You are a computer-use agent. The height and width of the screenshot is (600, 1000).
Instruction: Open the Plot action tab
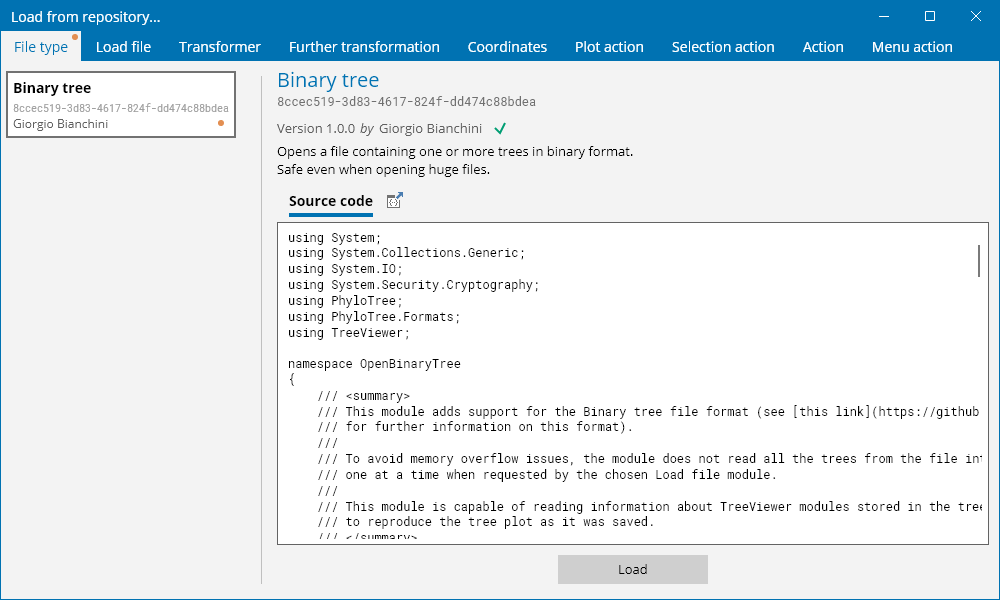[609, 47]
